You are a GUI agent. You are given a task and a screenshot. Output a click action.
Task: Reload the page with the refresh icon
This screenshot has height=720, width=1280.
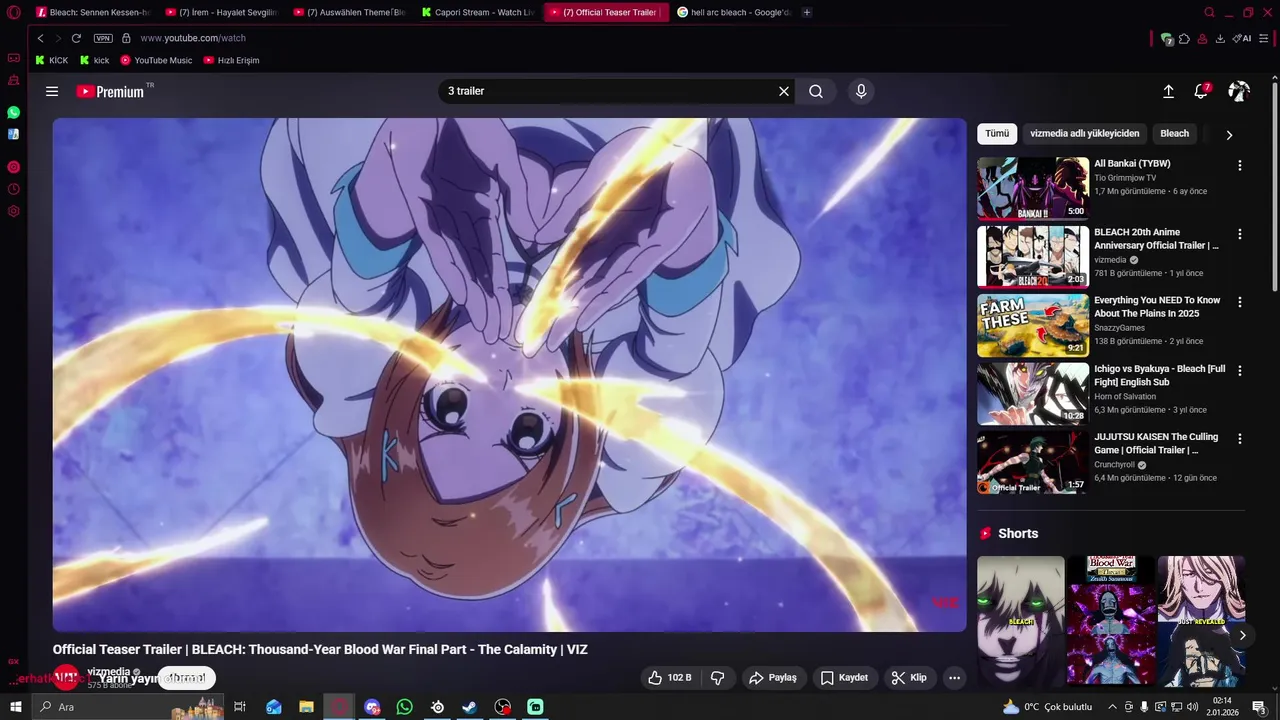pyautogui.click(x=76, y=38)
